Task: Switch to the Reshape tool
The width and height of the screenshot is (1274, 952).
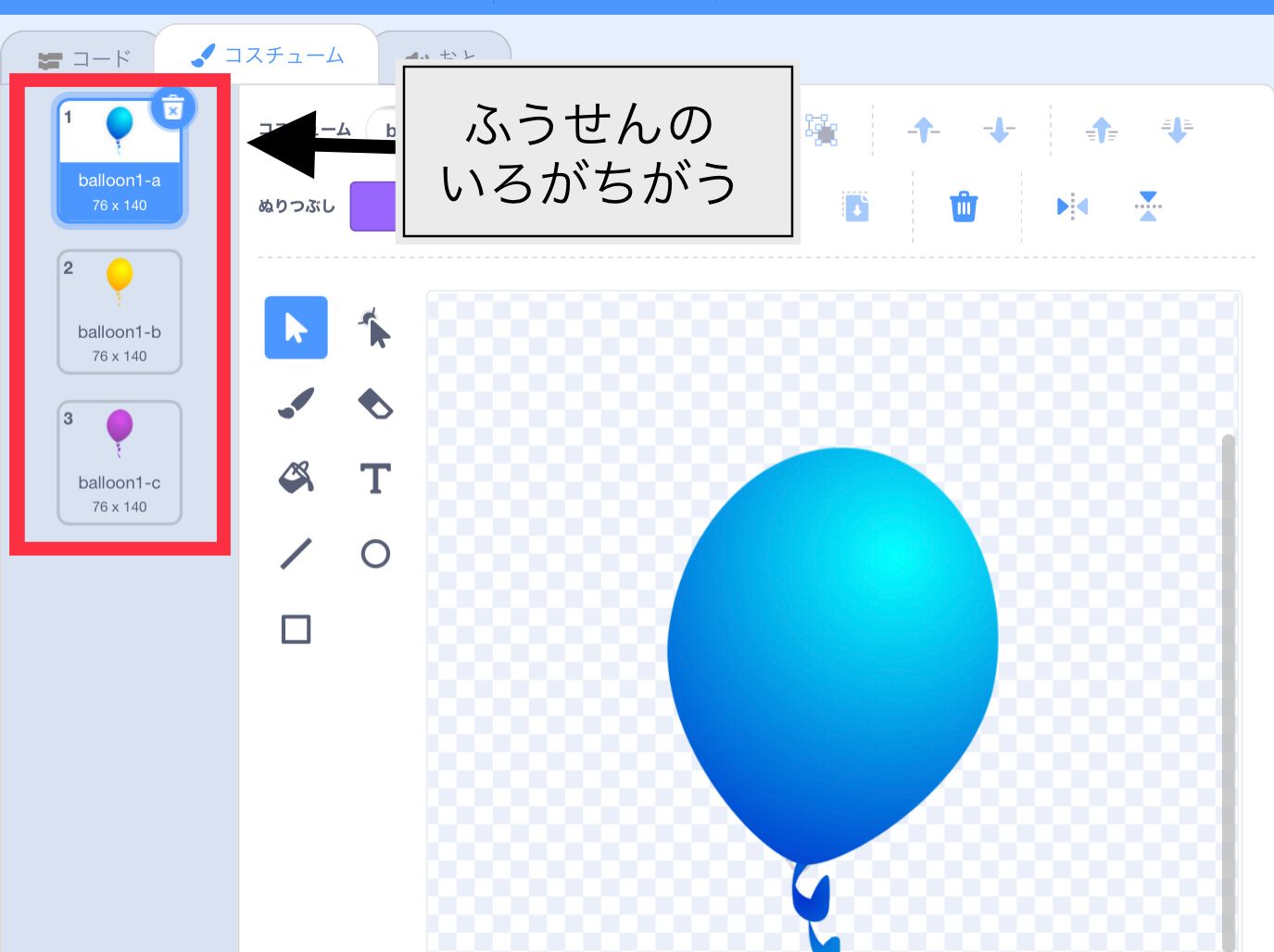Action: pyautogui.click(x=374, y=327)
